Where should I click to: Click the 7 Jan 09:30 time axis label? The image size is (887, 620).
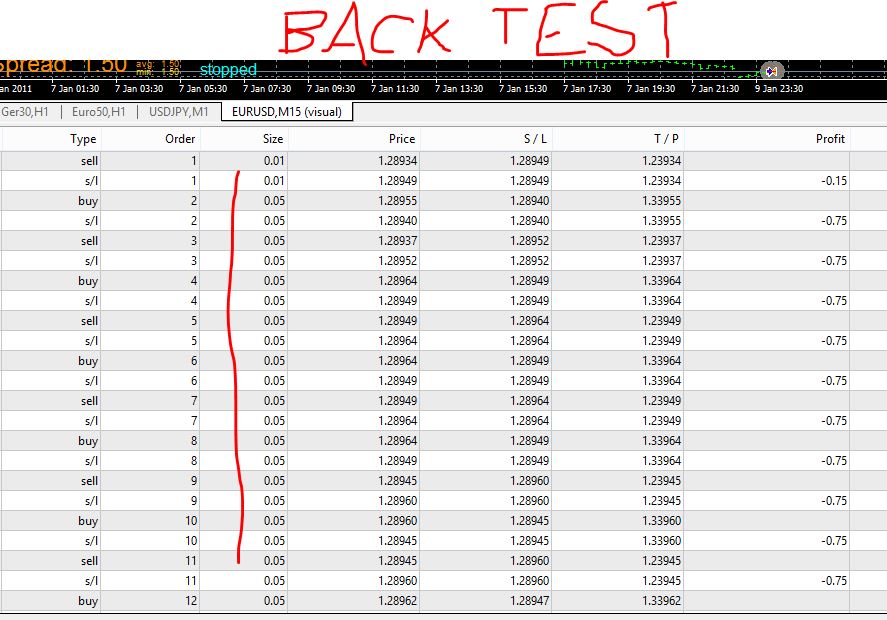(331, 89)
